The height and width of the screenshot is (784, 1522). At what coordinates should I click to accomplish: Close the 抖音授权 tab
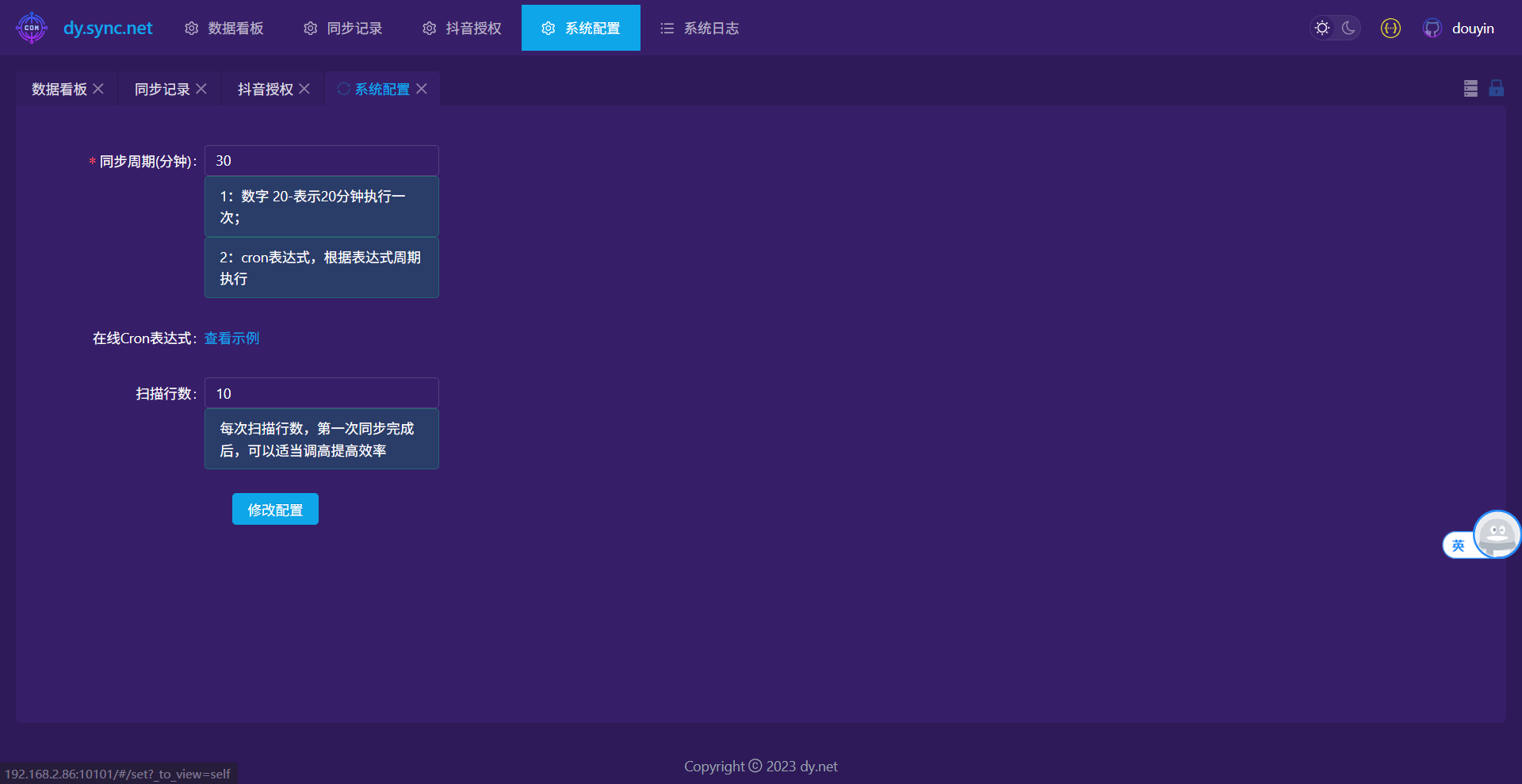coord(304,89)
